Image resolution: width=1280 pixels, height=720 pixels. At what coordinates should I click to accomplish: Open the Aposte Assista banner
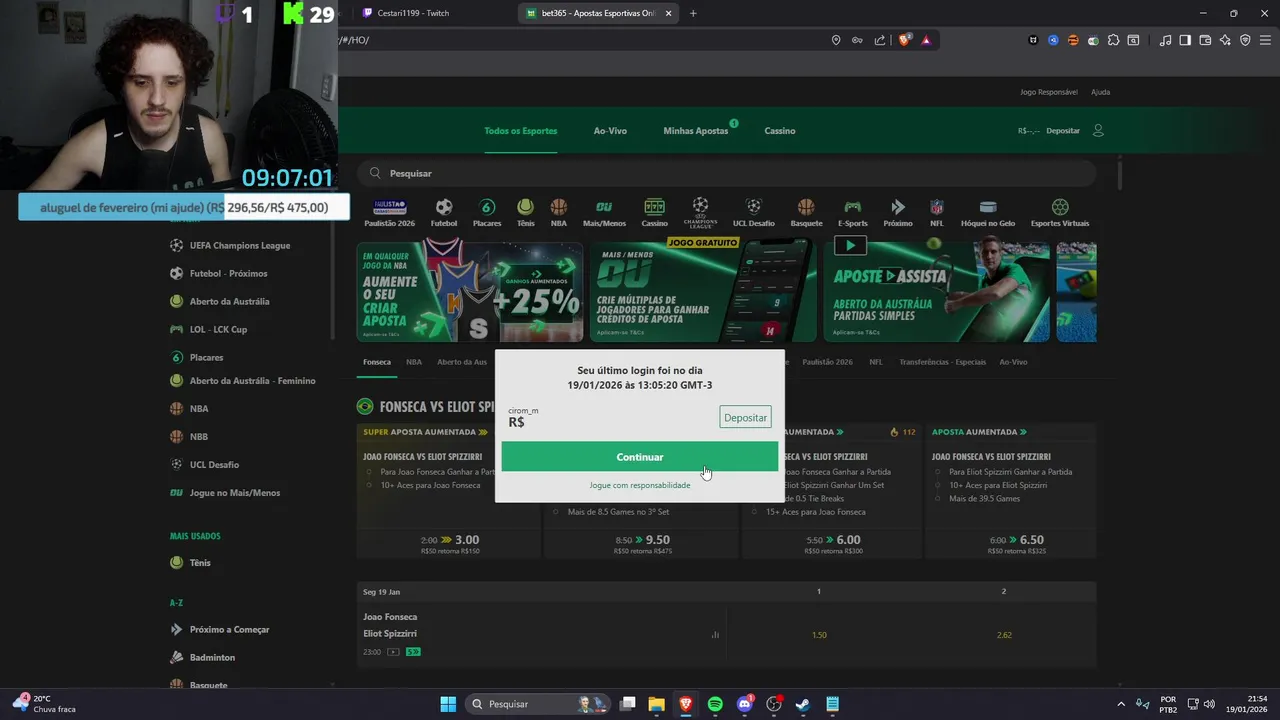coord(936,292)
